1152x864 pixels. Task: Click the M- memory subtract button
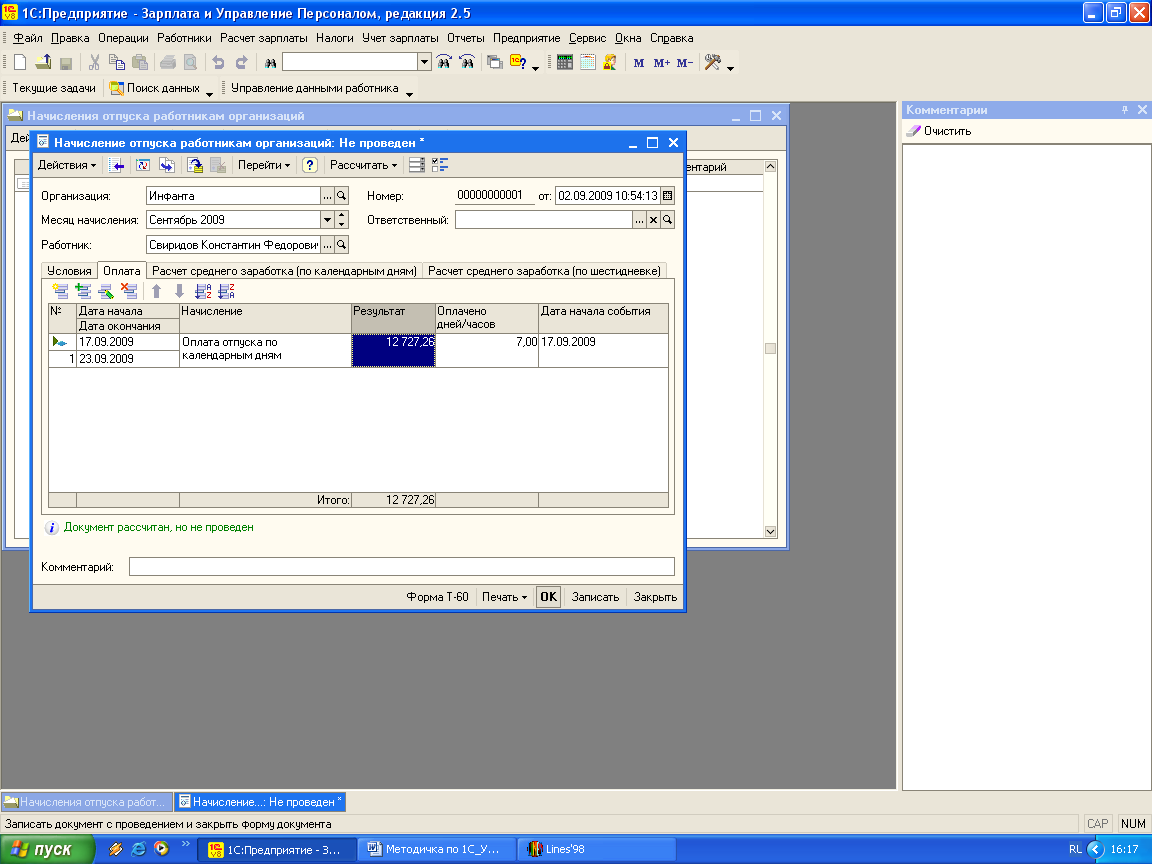pos(685,63)
